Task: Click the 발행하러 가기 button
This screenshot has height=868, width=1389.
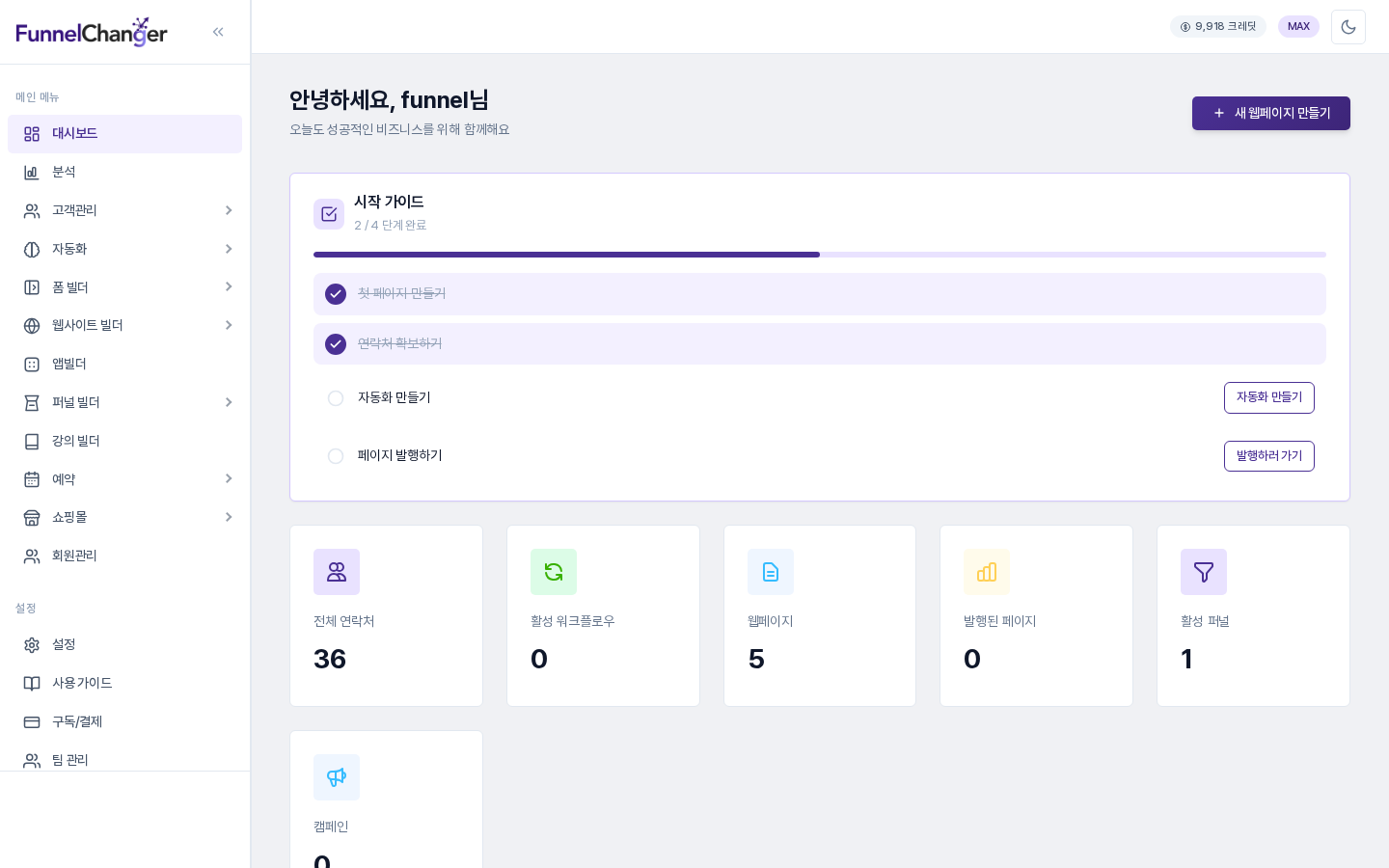Action: [1269, 456]
